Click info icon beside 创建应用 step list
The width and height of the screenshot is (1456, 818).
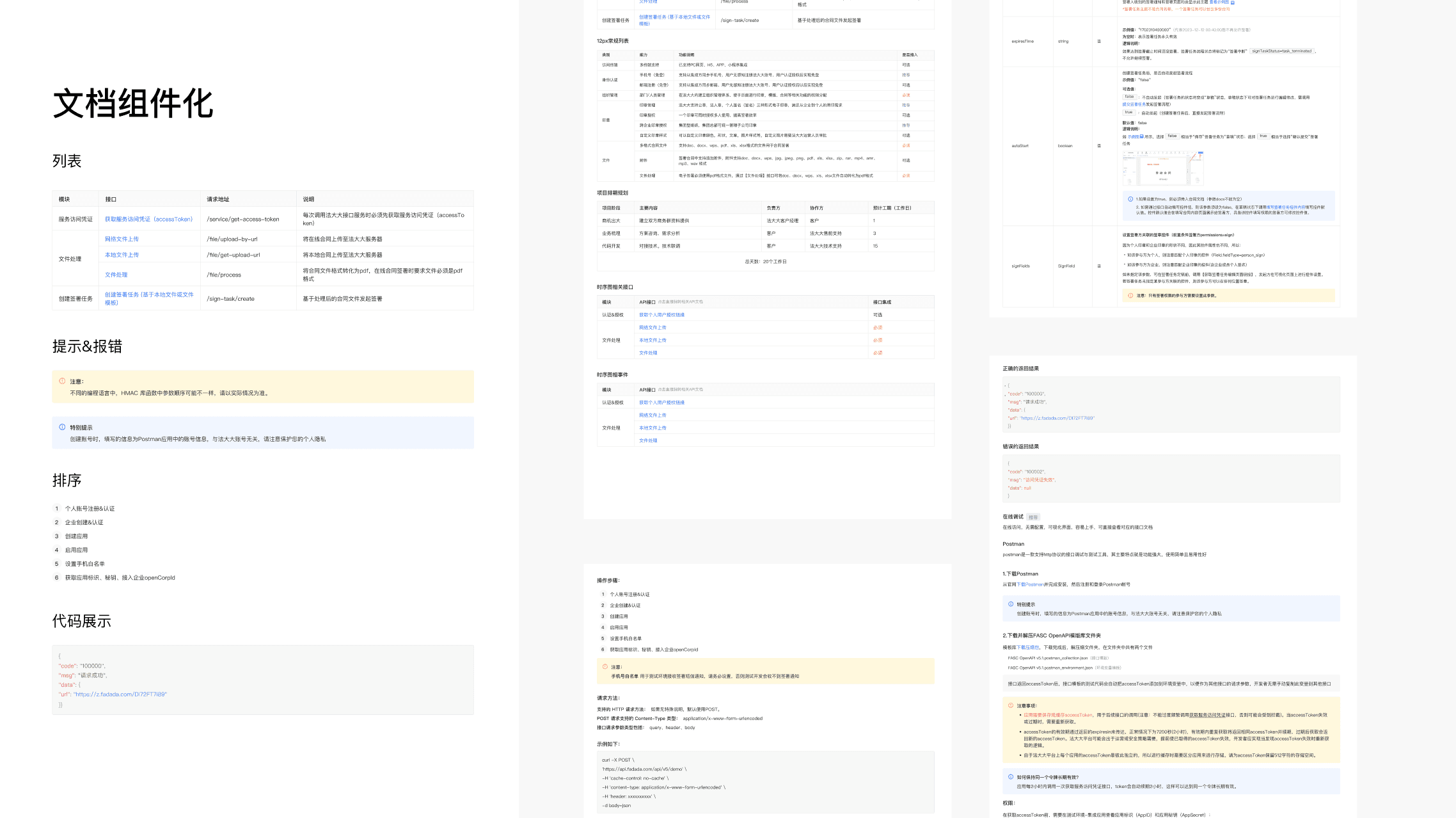pyautogui.click(x=62, y=427)
